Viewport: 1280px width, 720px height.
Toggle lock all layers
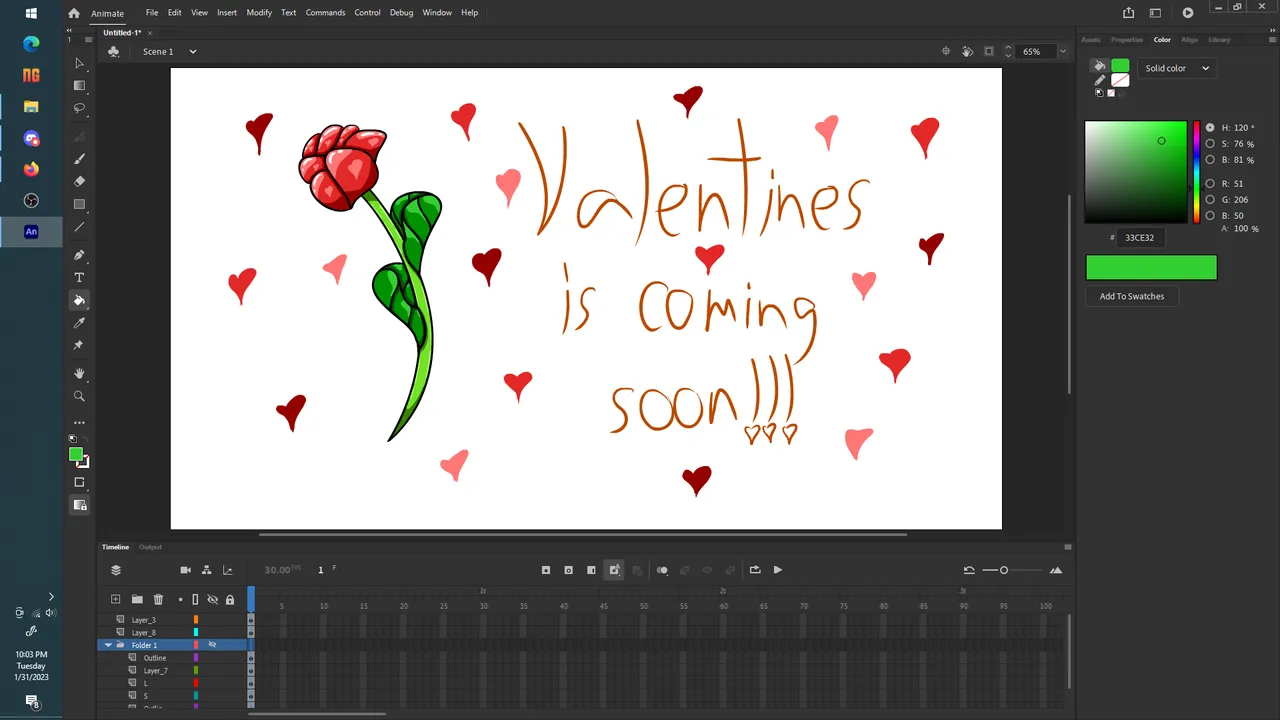point(230,599)
